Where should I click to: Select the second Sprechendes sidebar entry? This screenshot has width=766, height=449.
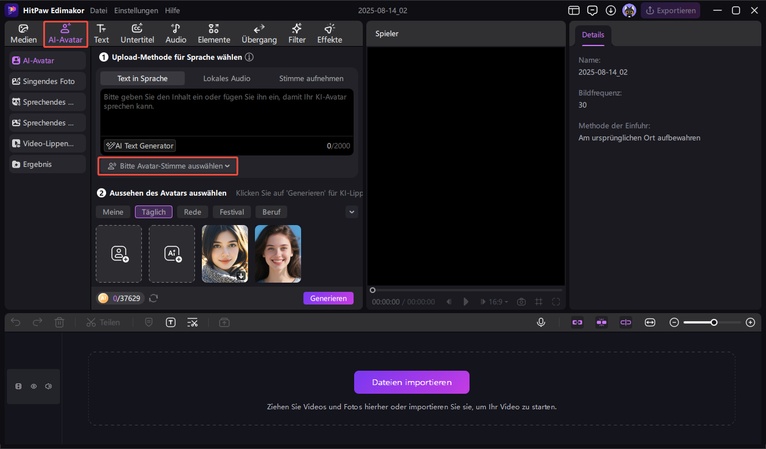[x=47, y=123]
